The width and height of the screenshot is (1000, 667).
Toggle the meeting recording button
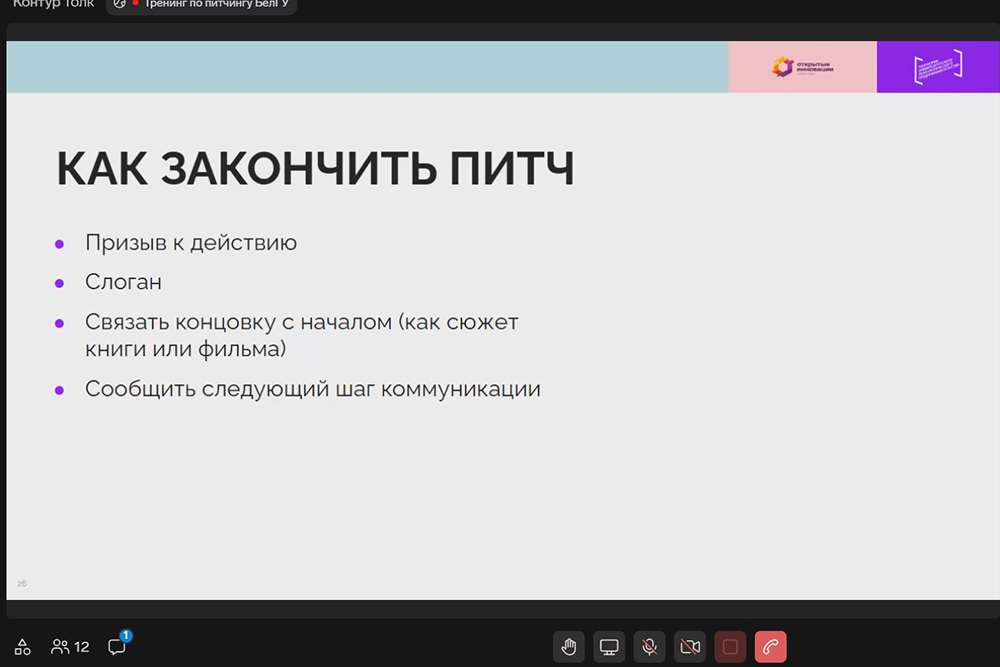click(730, 647)
